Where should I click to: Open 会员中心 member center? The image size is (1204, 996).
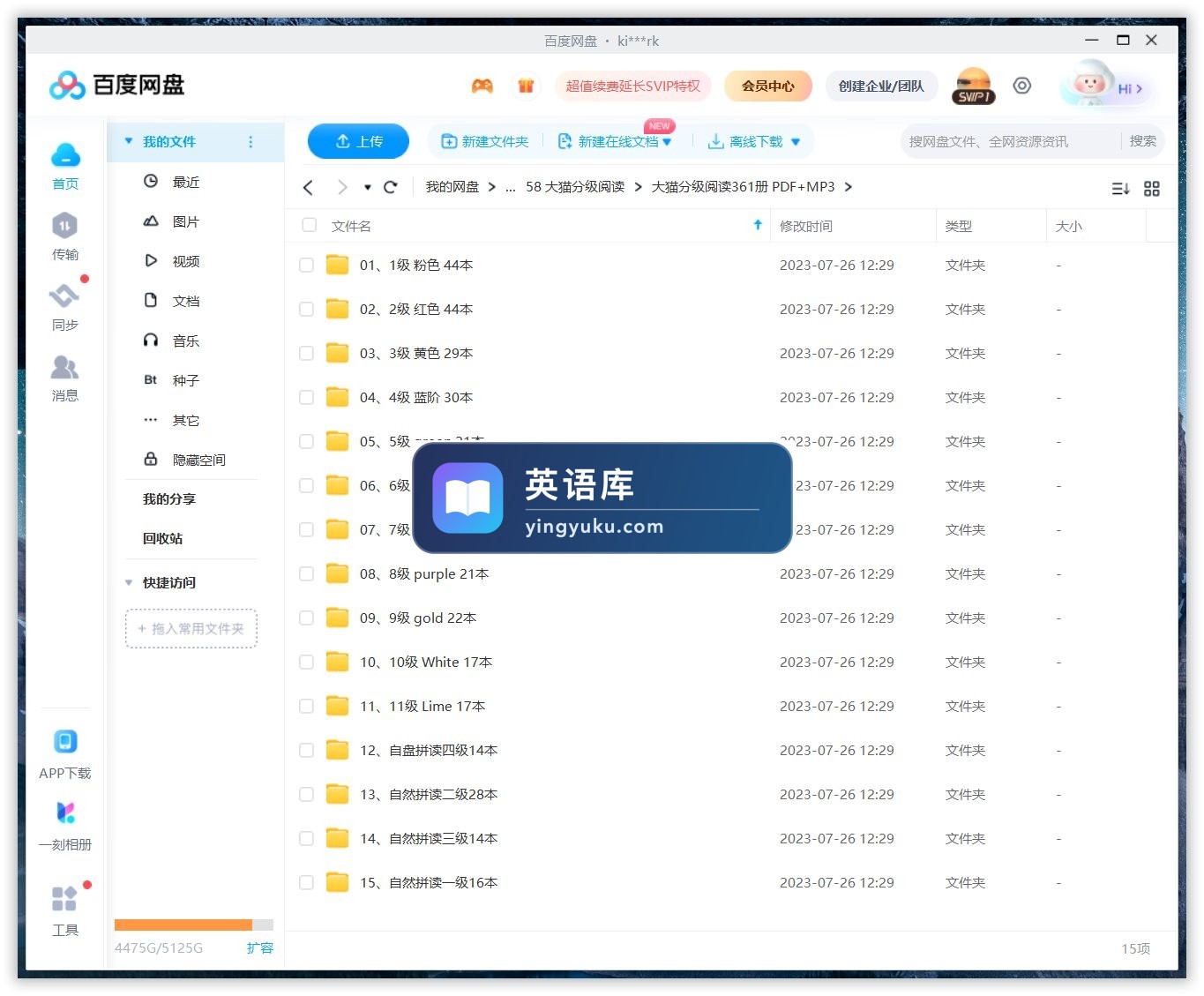[x=767, y=86]
